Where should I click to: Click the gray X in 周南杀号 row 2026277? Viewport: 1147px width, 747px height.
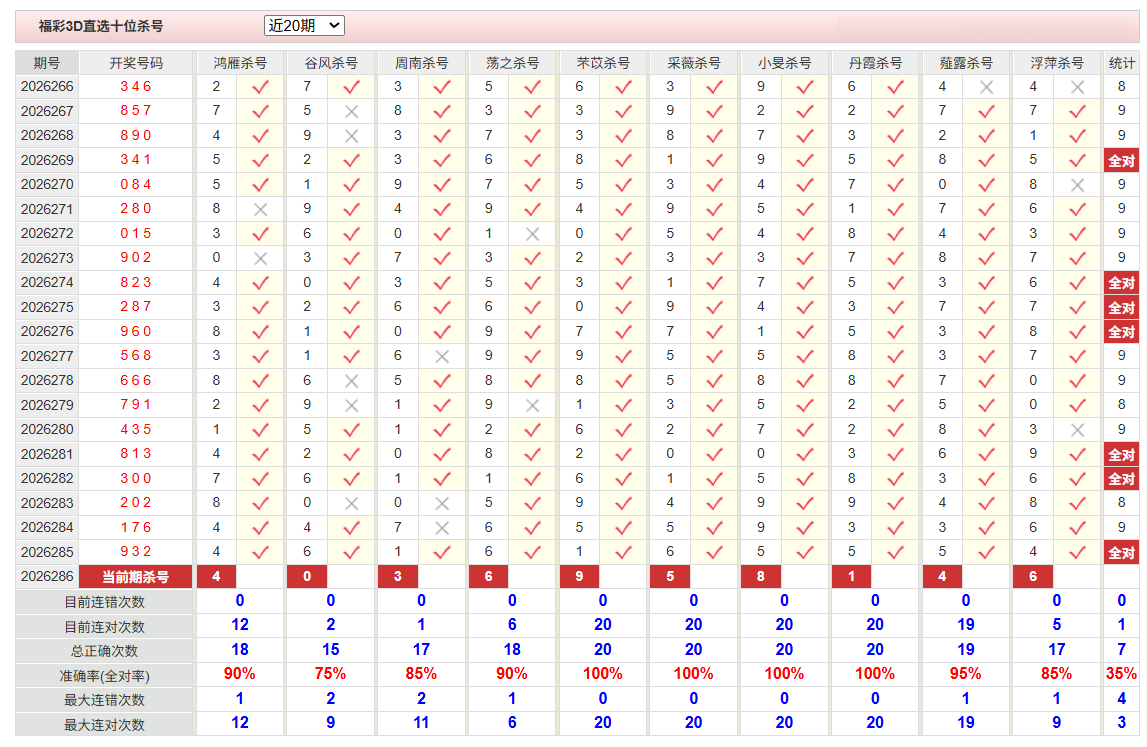coord(442,356)
